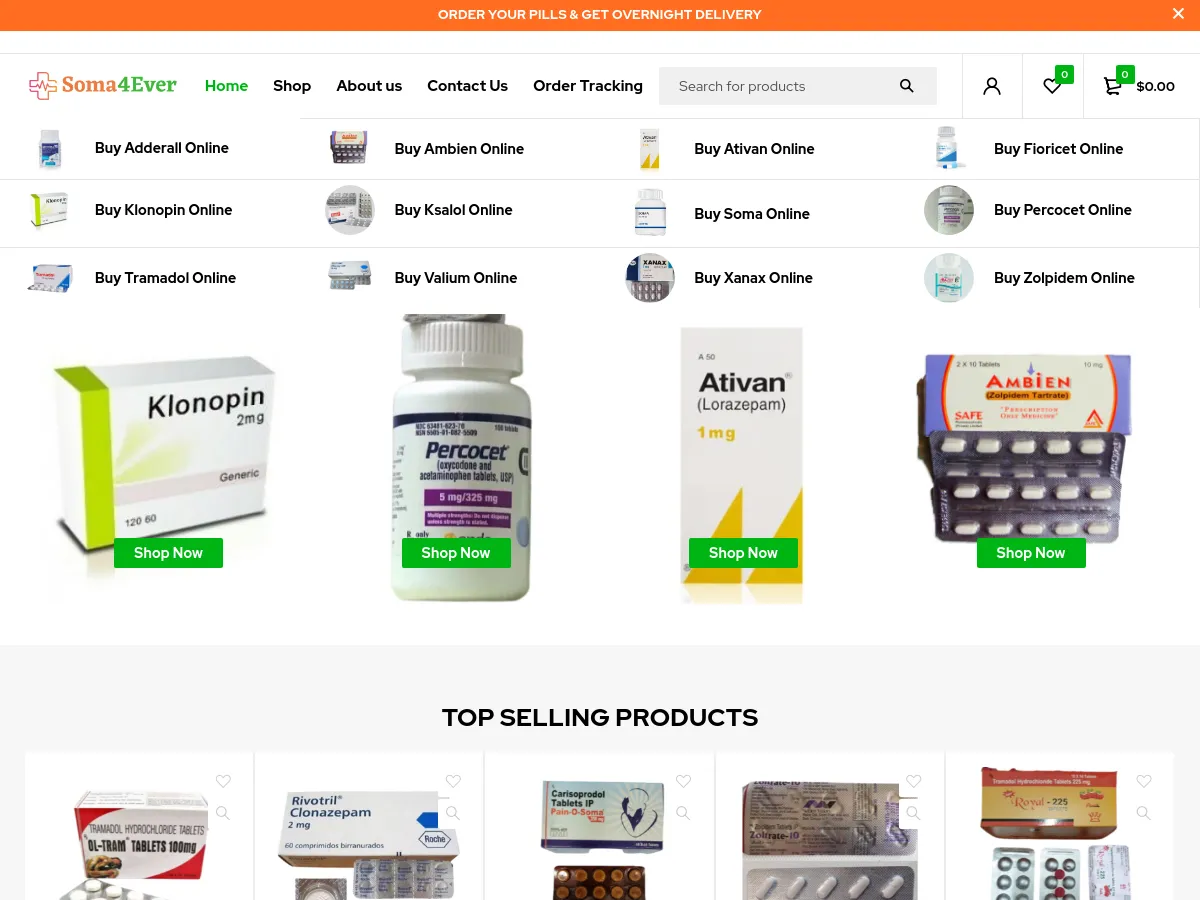
Task: Go to the Shop menu item
Action: tap(292, 86)
